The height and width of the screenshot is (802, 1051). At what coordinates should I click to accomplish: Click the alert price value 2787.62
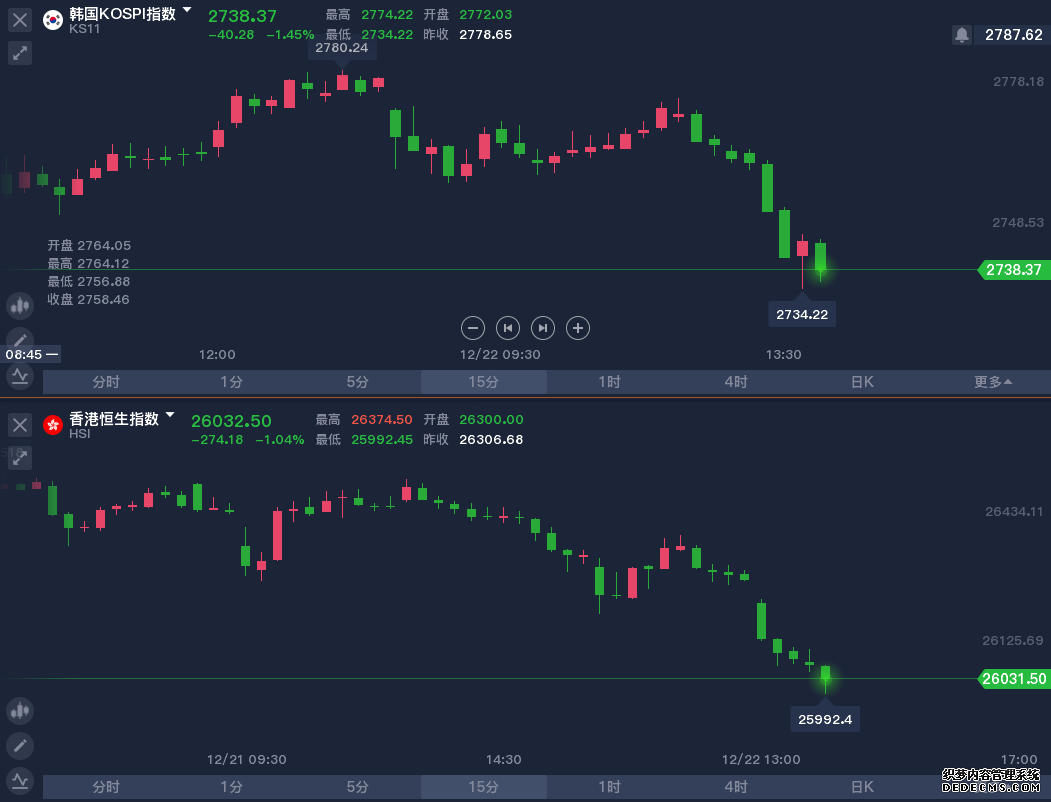tap(1013, 35)
